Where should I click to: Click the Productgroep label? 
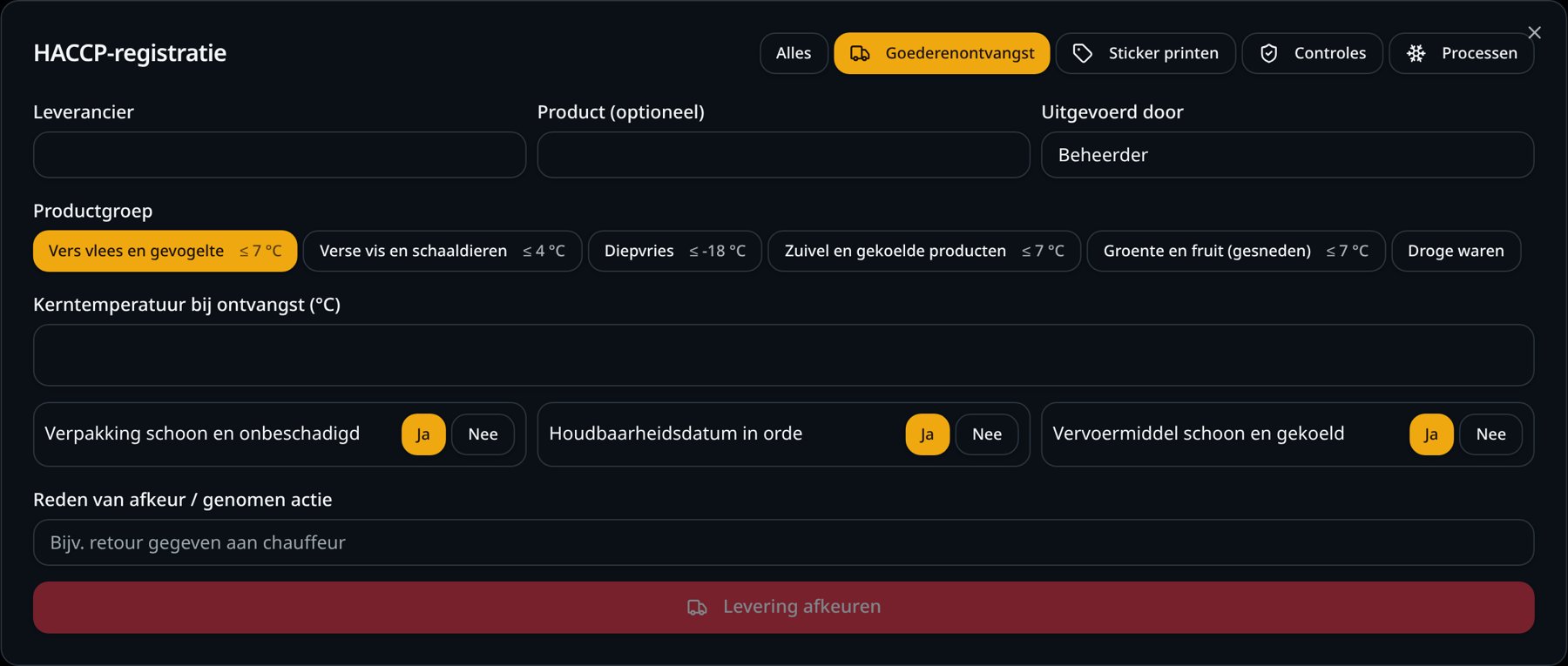tap(93, 211)
